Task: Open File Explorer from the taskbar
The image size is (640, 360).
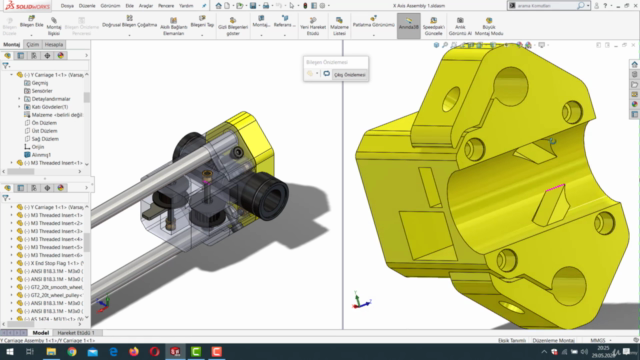Action: 51,351
